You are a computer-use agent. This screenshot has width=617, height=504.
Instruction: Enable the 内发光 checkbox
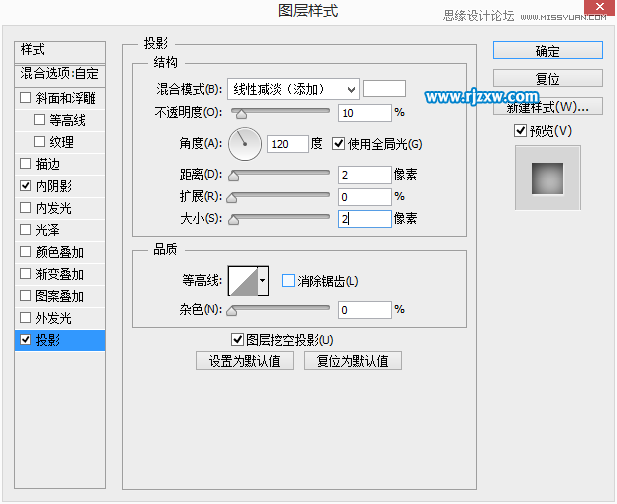26,208
